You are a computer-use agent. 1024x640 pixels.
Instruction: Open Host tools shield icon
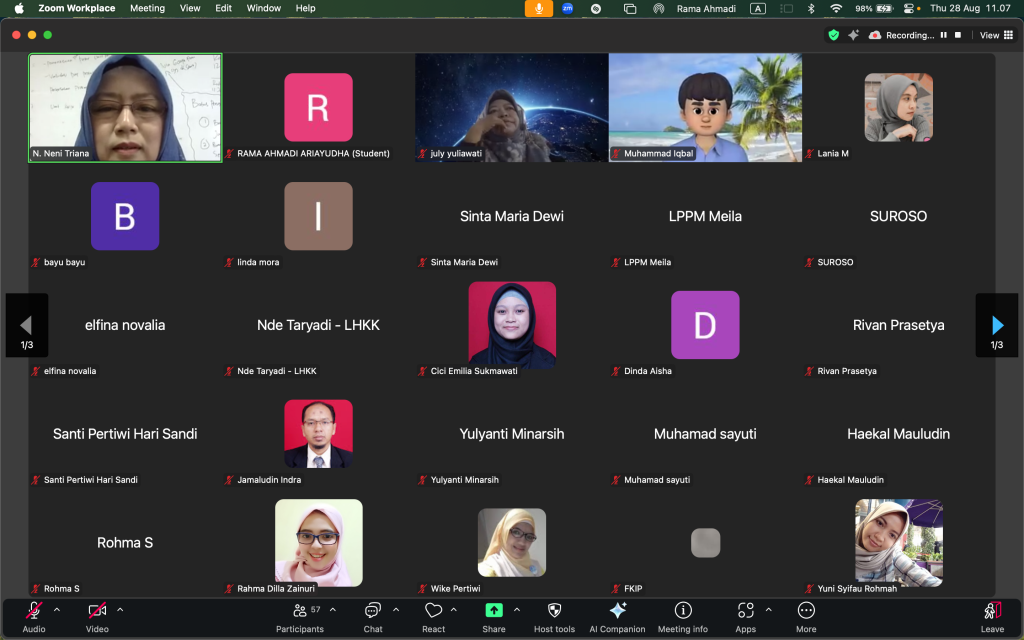coord(554,616)
